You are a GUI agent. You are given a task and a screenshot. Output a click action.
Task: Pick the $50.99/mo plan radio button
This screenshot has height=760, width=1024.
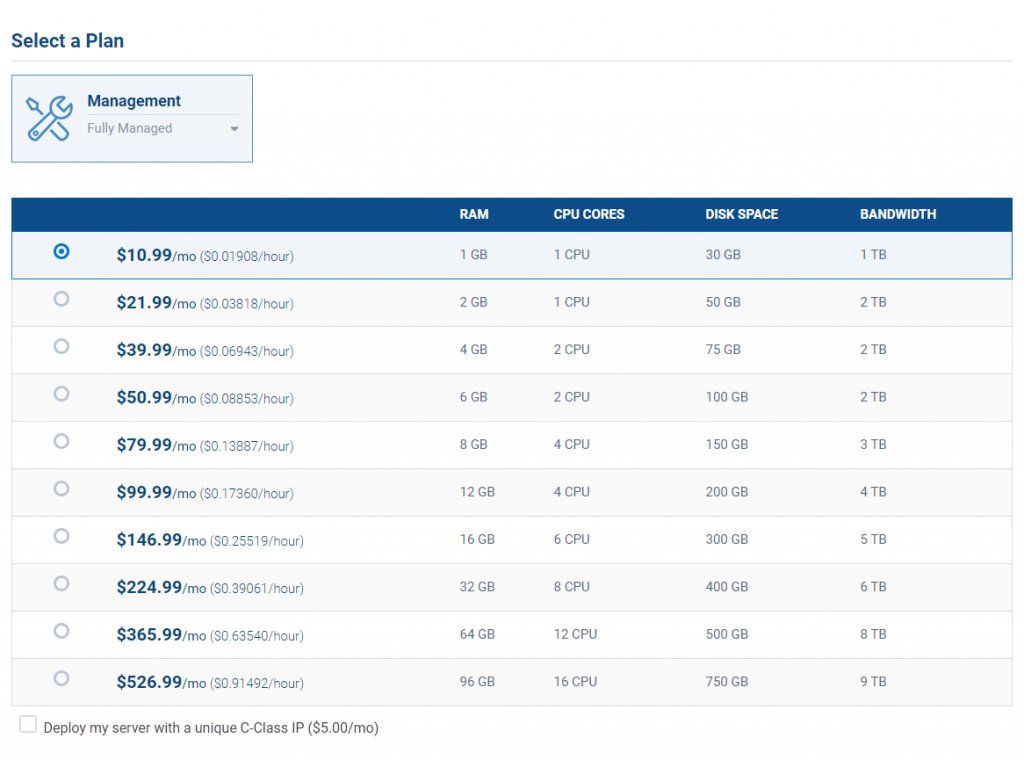61,394
